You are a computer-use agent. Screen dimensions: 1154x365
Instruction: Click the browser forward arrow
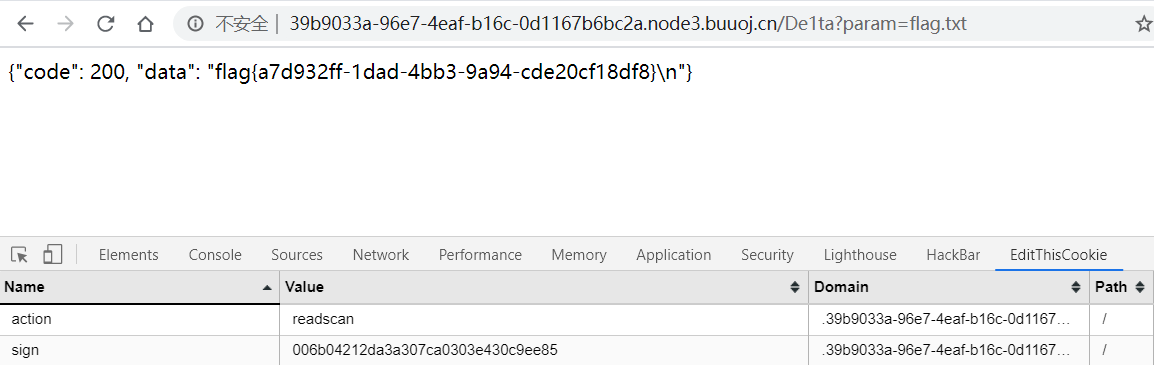coord(66,24)
